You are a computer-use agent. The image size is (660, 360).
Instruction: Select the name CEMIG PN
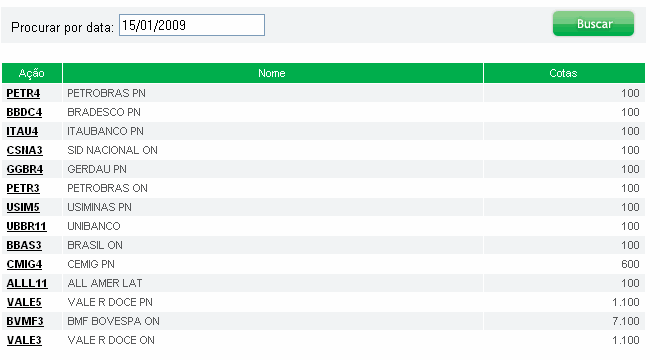coord(91,264)
